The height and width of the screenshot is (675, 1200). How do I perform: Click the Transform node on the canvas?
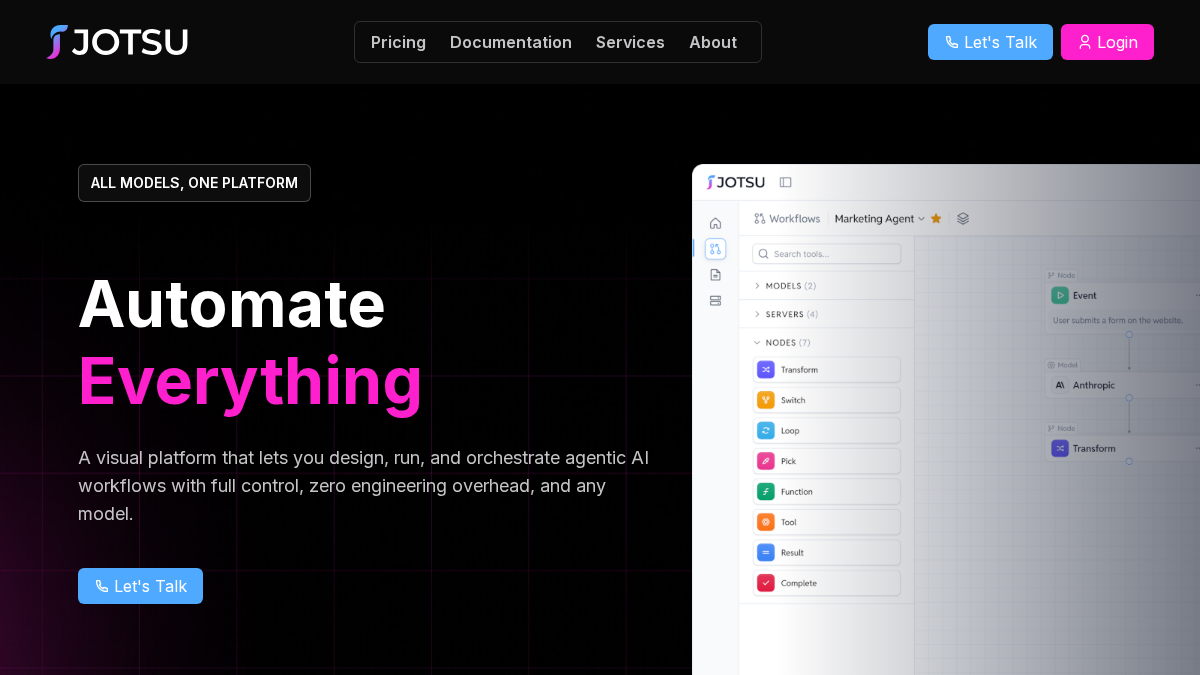1122,448
